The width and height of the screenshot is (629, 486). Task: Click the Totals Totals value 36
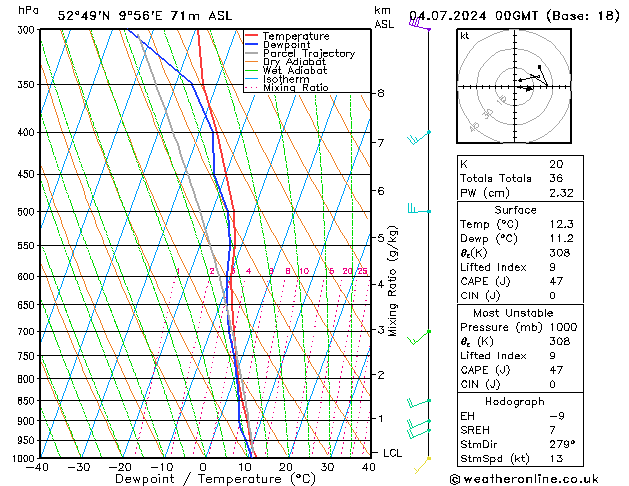(x=556, y=178)
